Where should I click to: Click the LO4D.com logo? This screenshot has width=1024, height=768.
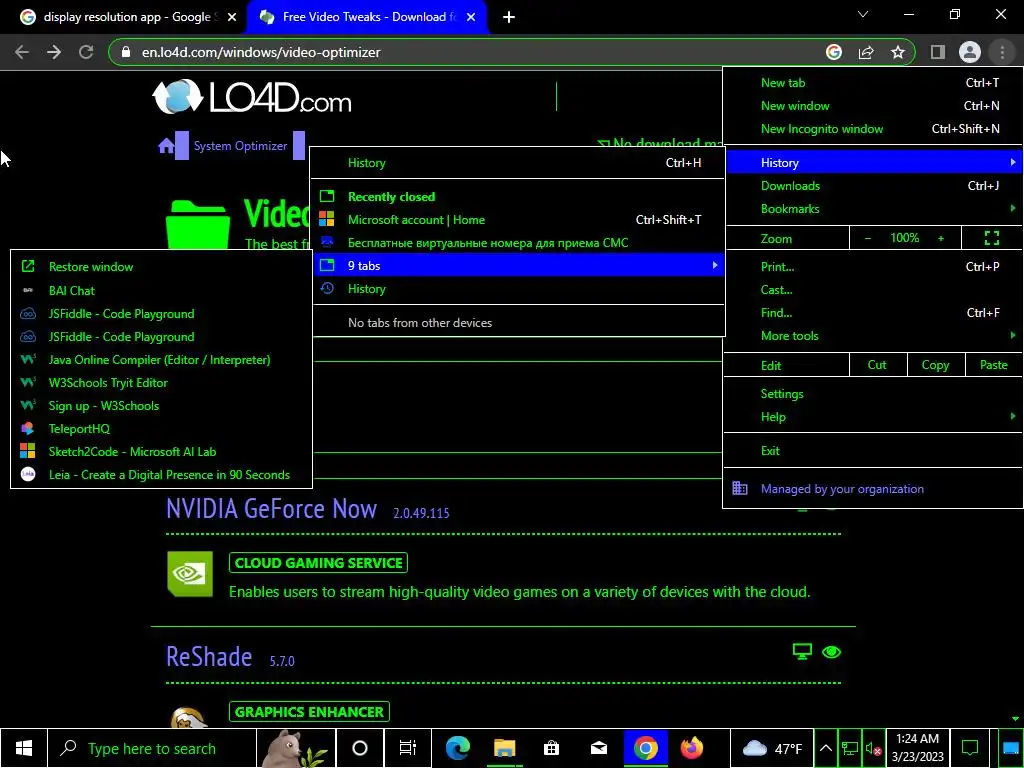[x=252, y=97]
